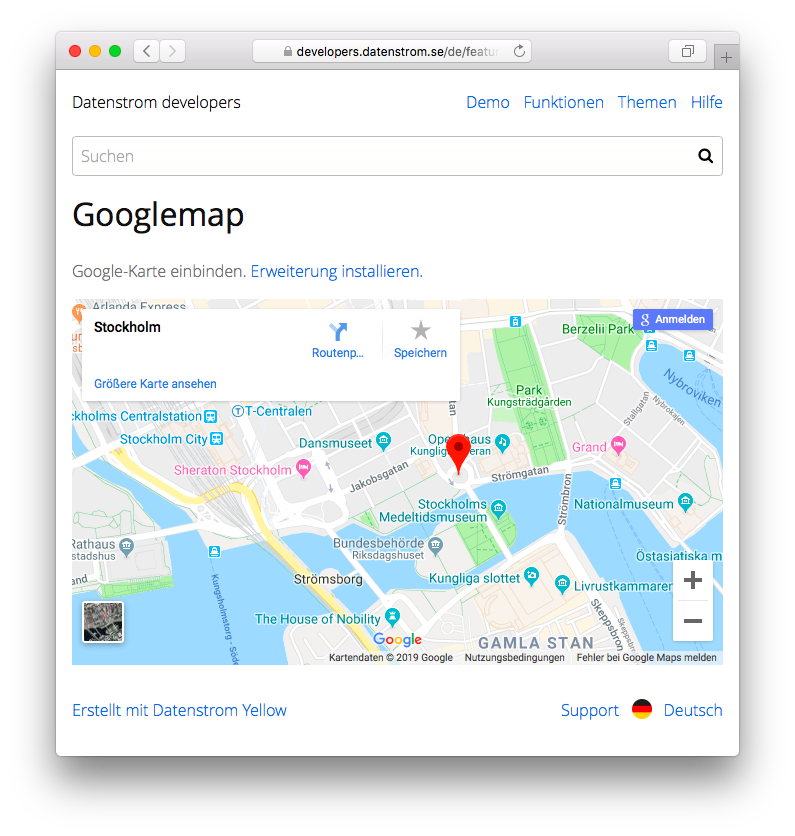The height and width of the screenshot is (836, 795).
Task: Open the Demo menu item
Action: point(487,102)
